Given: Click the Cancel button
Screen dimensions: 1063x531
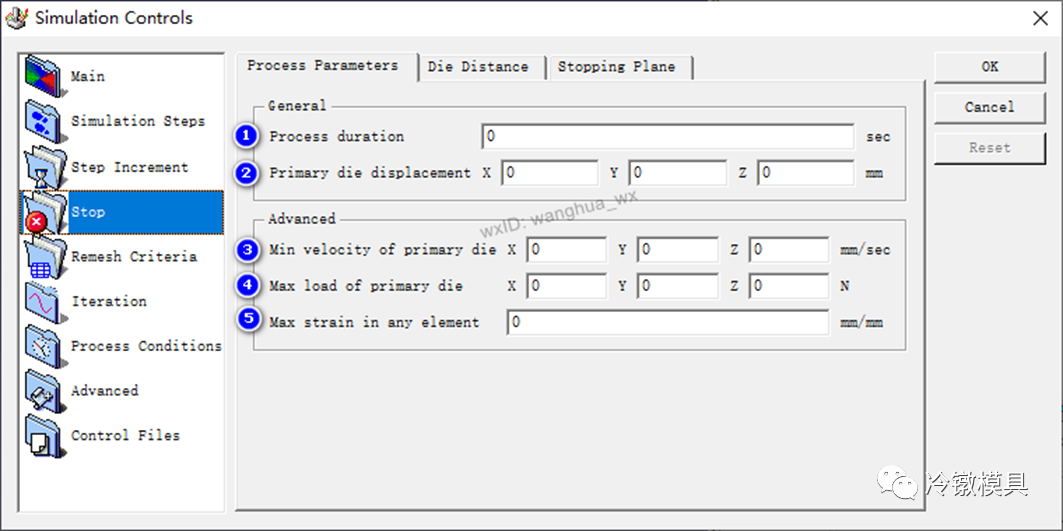Looking at the screenshot, I should pos(989,107).
